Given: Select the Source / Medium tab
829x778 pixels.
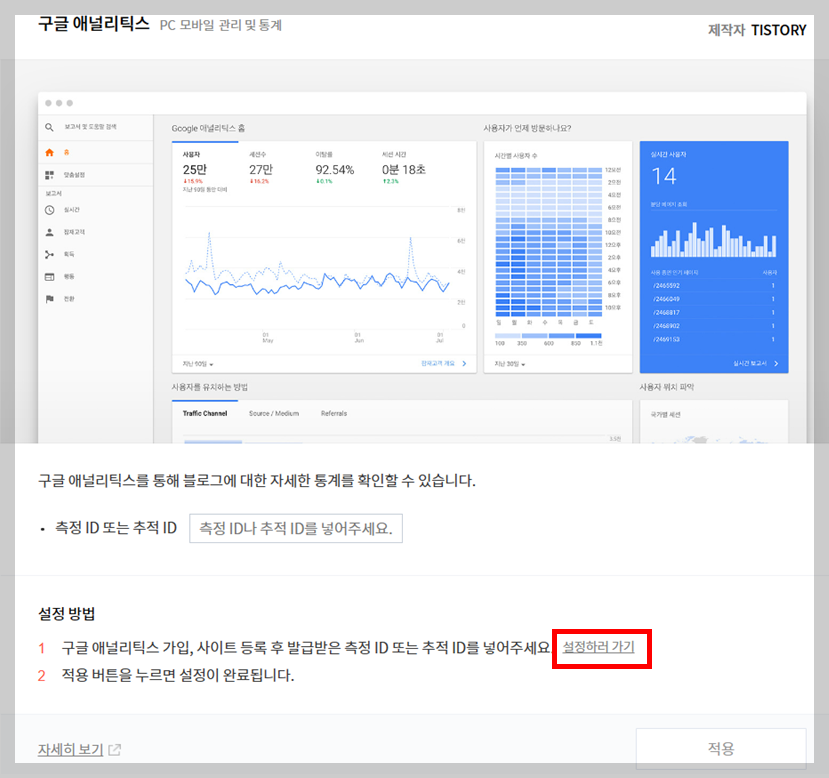Looking at the screenshot, I should click(274, 413).
